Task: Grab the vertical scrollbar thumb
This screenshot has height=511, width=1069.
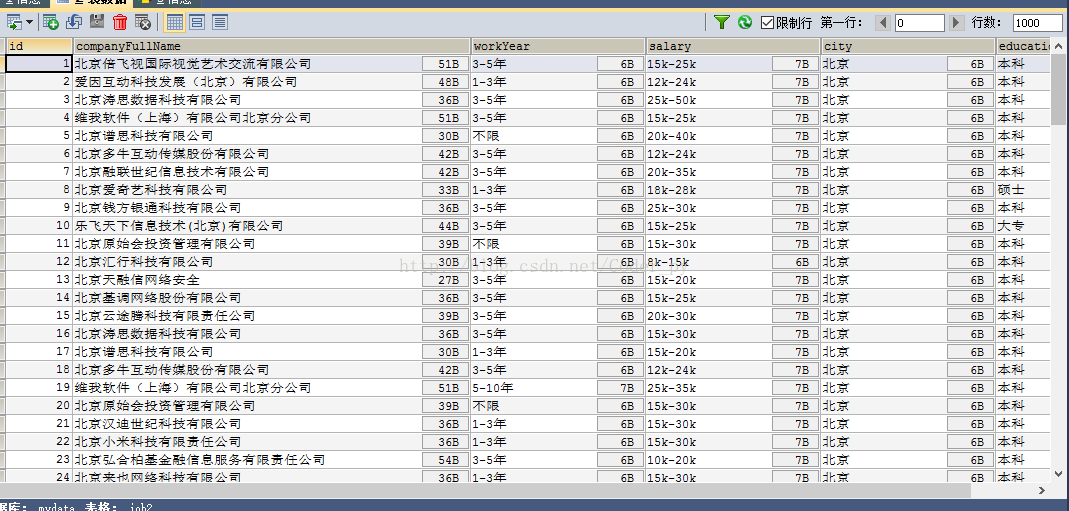Action: click(x=1058, y=89)
